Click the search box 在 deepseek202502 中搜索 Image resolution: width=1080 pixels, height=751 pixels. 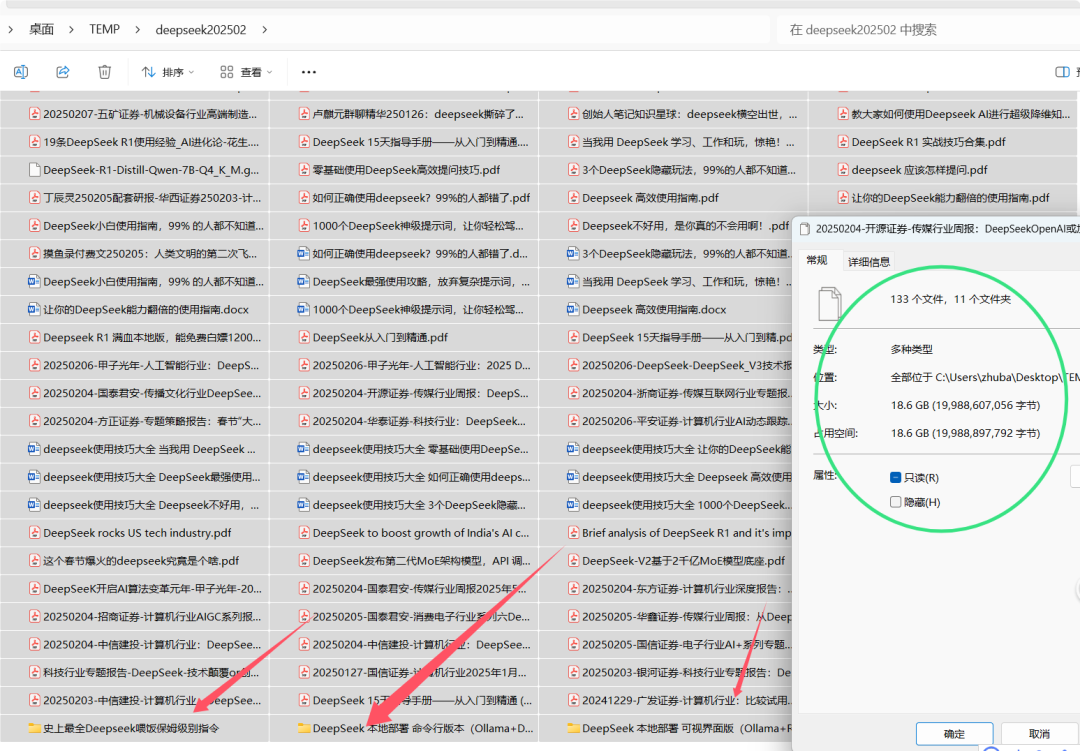[x=928, y=30]
